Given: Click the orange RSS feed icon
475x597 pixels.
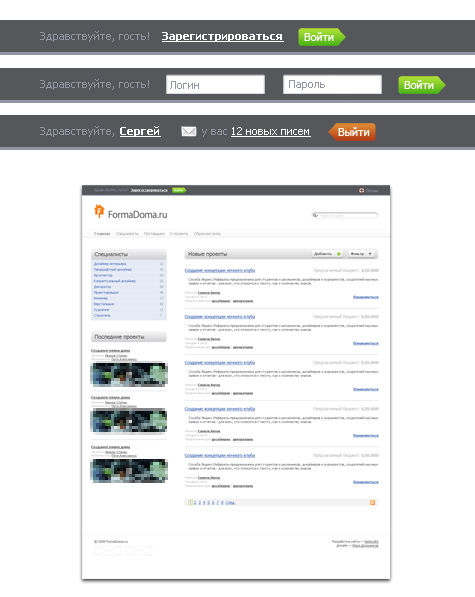Looking at the screenshot, I should [372, 503].
